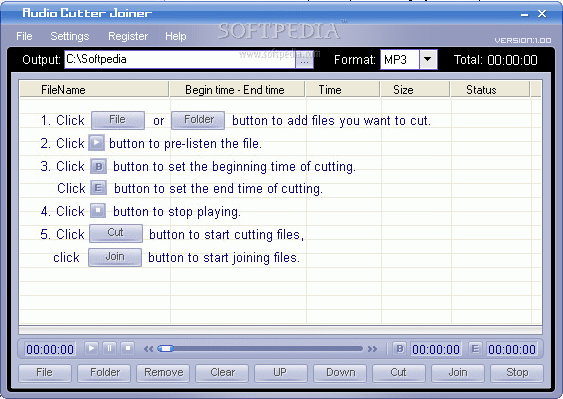Play the file with the bottom play icon

coord(91,348)
